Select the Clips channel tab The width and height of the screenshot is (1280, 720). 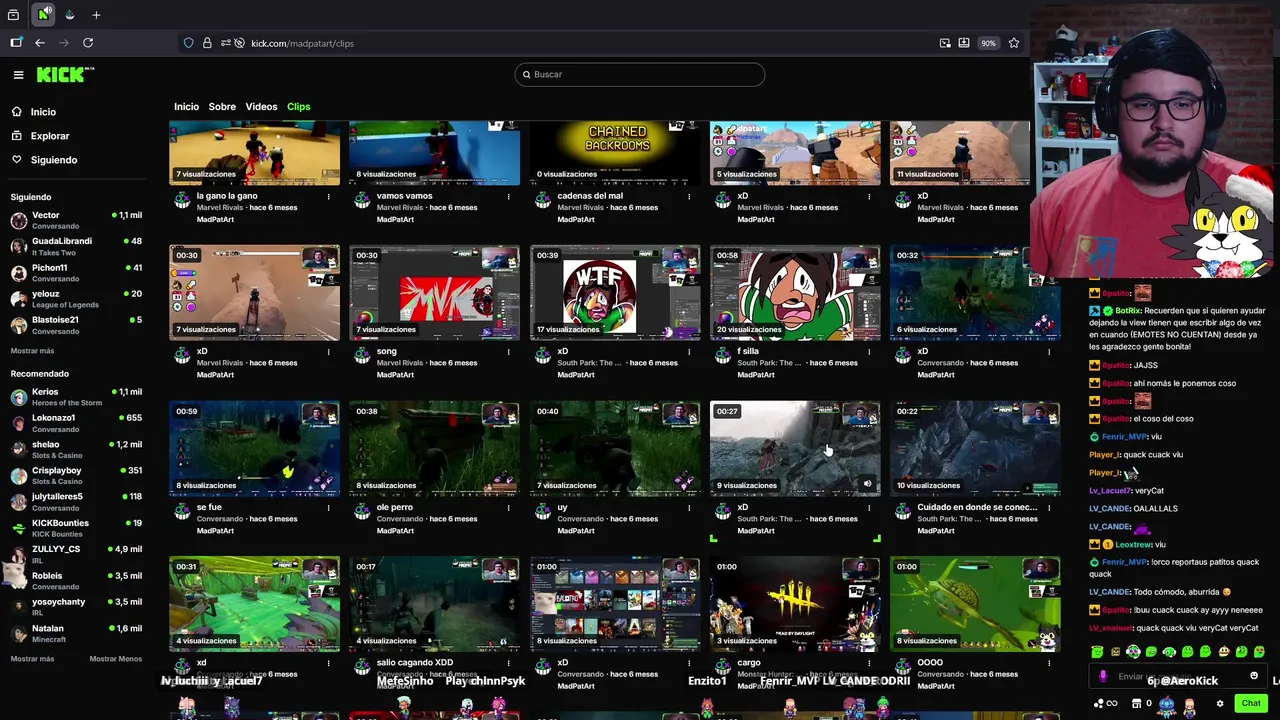[x=298, y=107]
